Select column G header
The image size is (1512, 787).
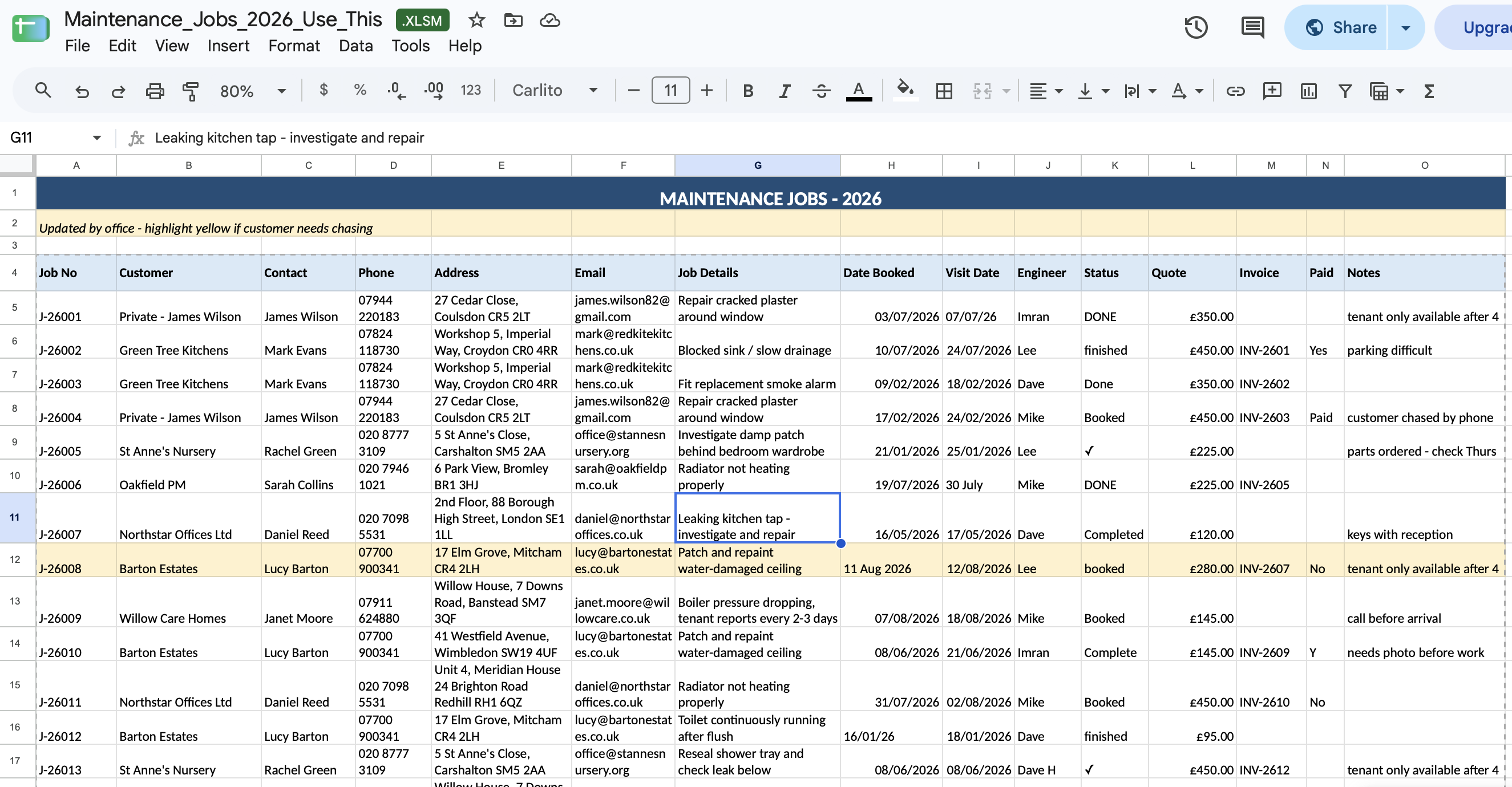click(x=757, y=165)
